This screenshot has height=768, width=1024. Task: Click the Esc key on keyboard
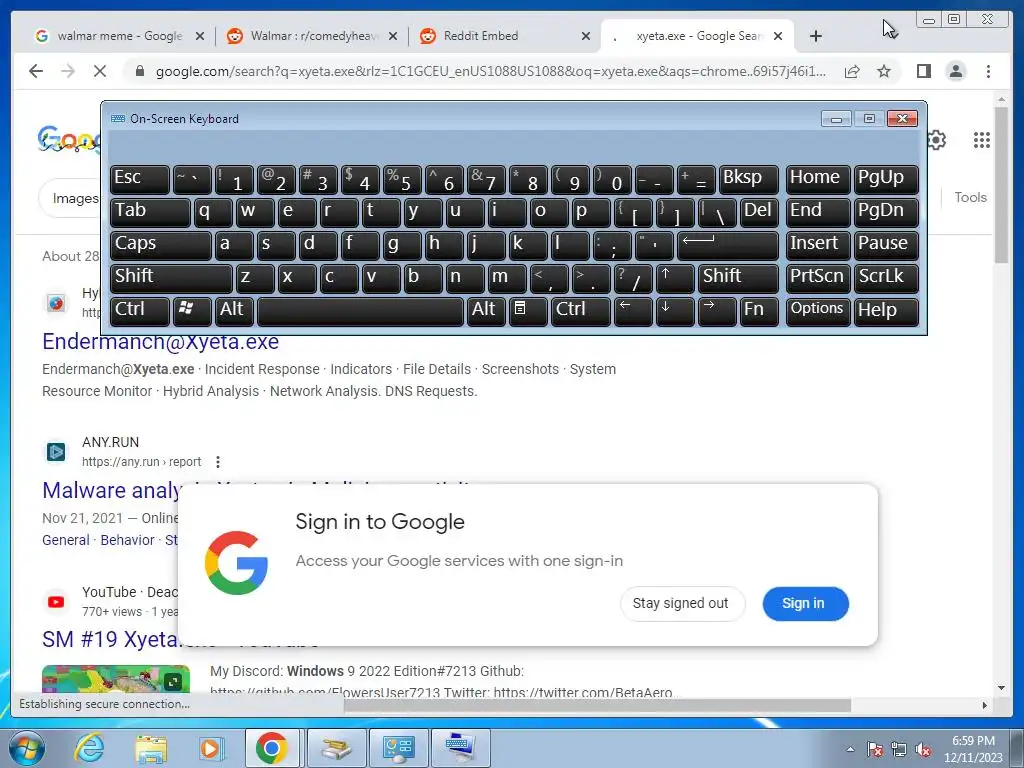point(140,180)
